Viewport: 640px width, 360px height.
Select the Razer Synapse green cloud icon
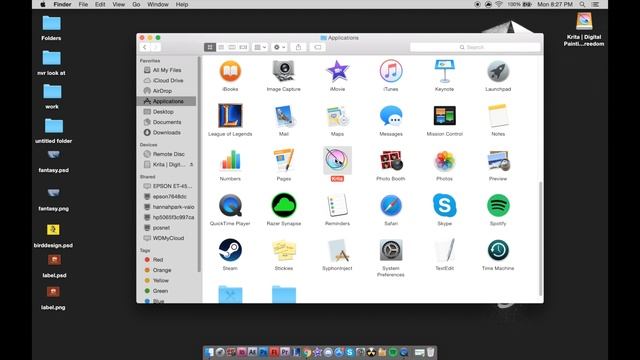pyautogui.click(x=284, y=205)
